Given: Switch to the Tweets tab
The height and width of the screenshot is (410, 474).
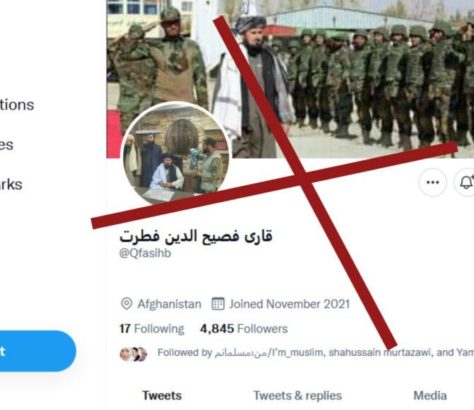Looking at the screenshot, I should coord(162,396).
